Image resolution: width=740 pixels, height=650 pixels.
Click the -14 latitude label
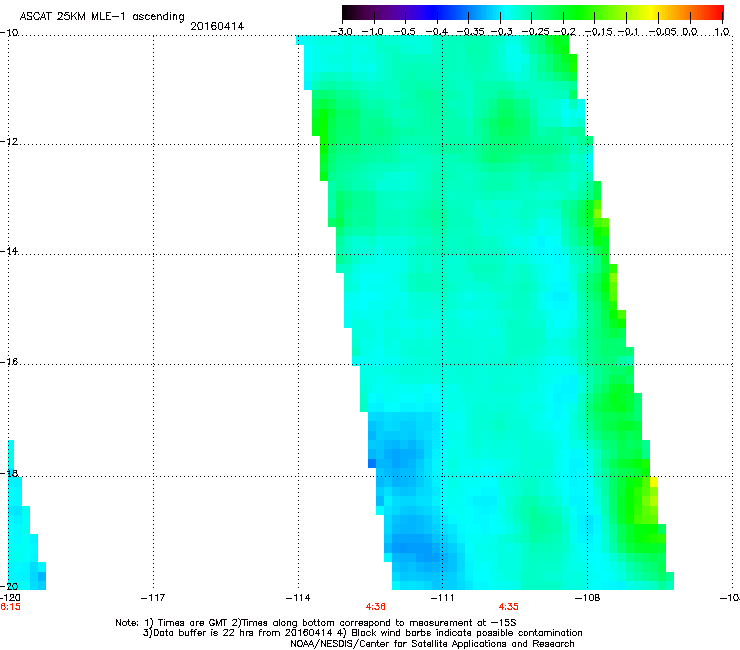(x=9, y=252)
